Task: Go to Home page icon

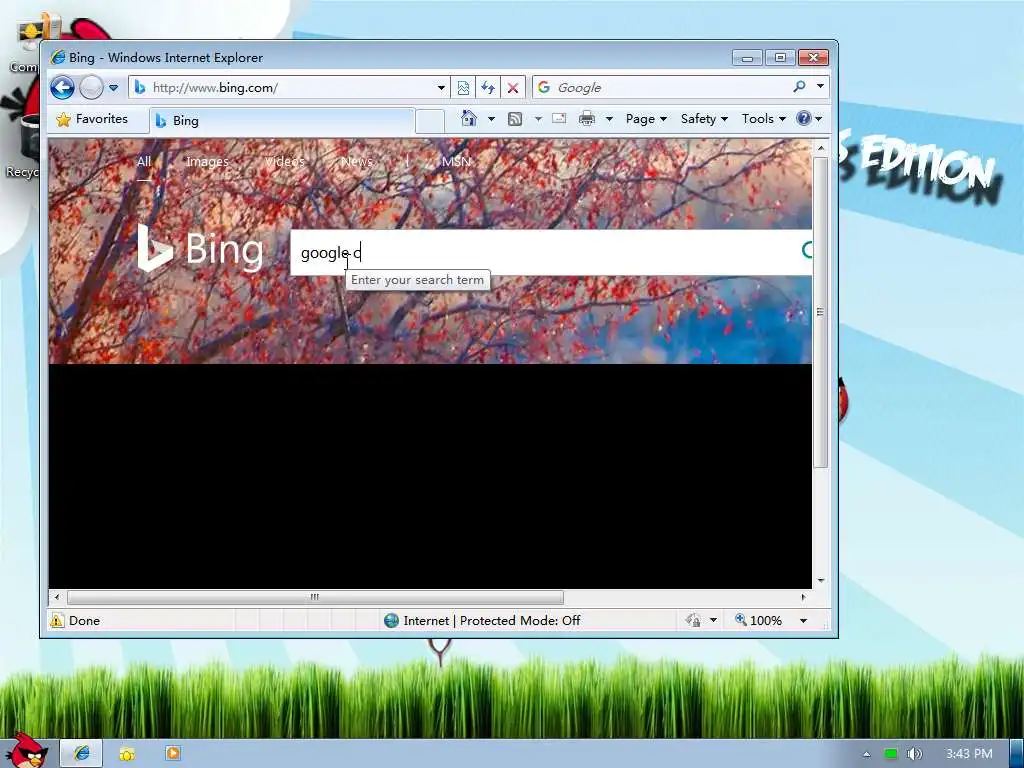Action: (468, 118)
